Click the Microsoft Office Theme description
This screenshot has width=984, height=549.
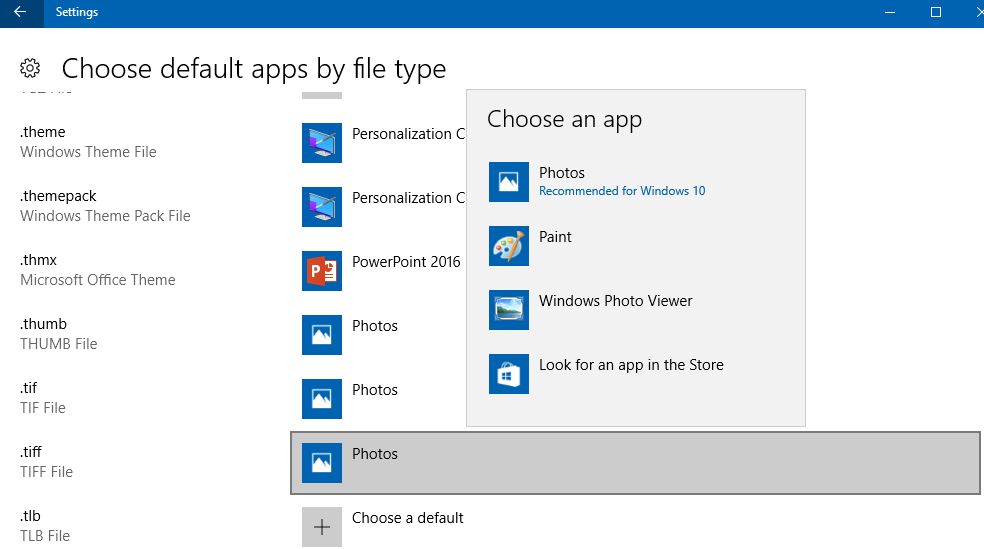click(x=98, y=280)
